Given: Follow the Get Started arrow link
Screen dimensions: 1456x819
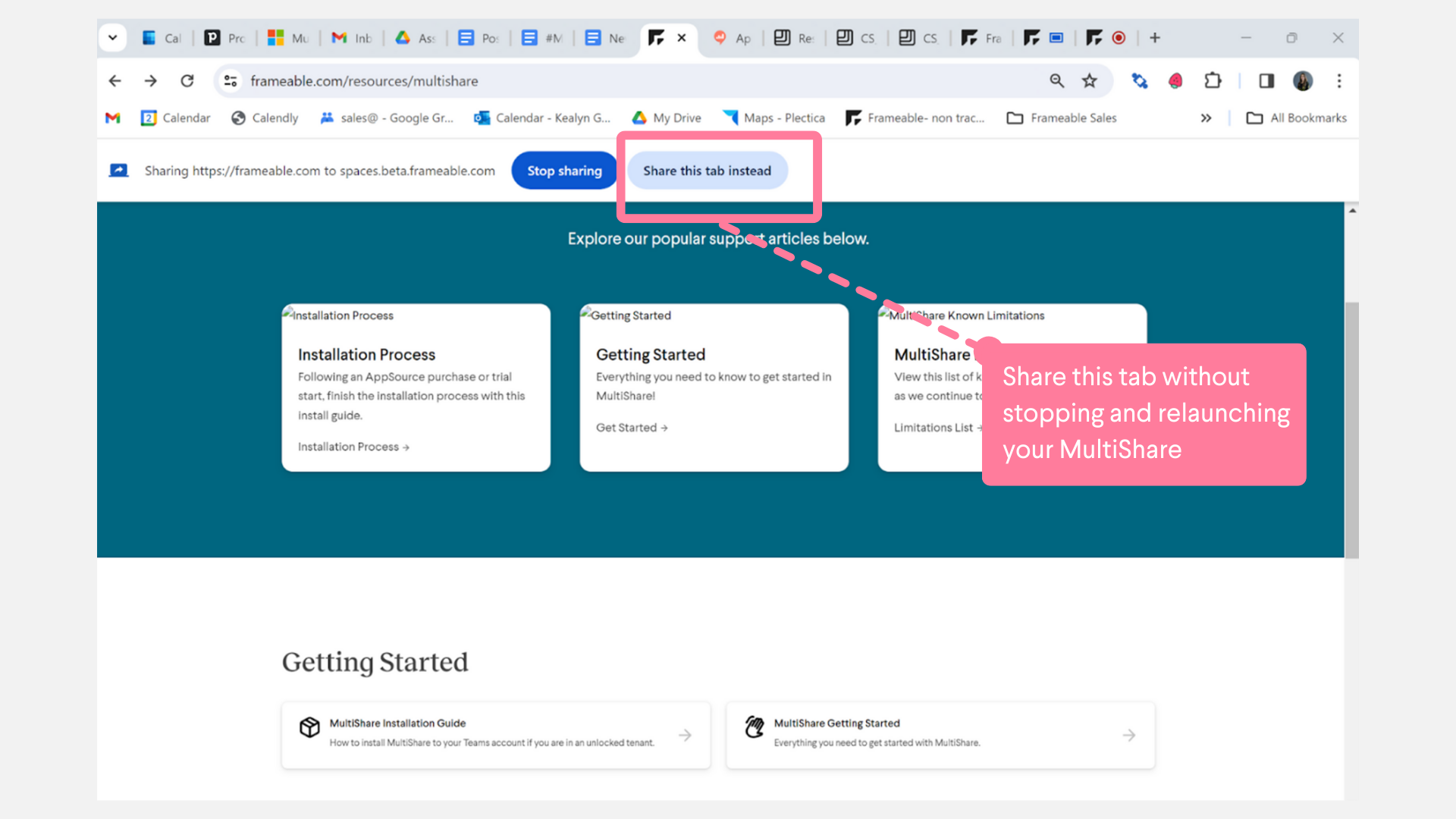Looking at the screenshot, I should [x=632, y=428].
